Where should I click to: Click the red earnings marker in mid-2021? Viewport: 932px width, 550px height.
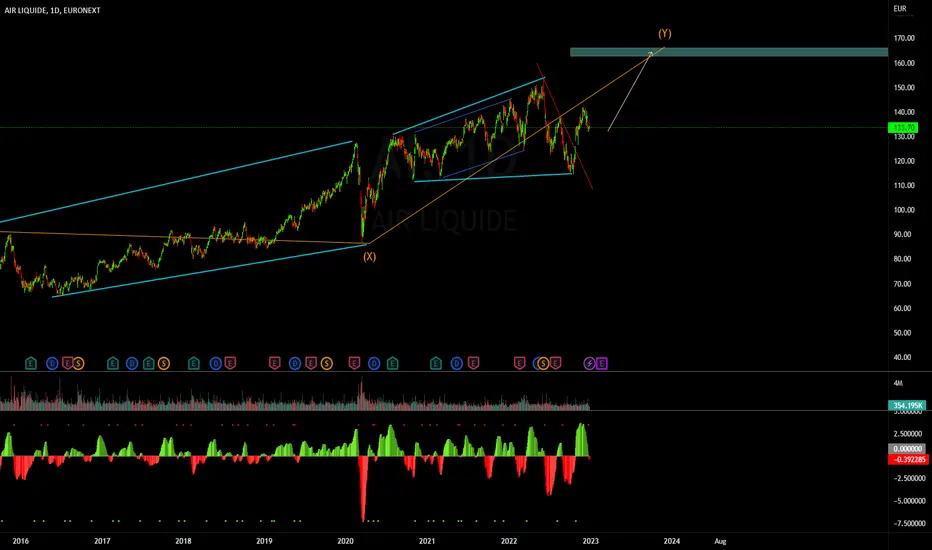[474, 363]
